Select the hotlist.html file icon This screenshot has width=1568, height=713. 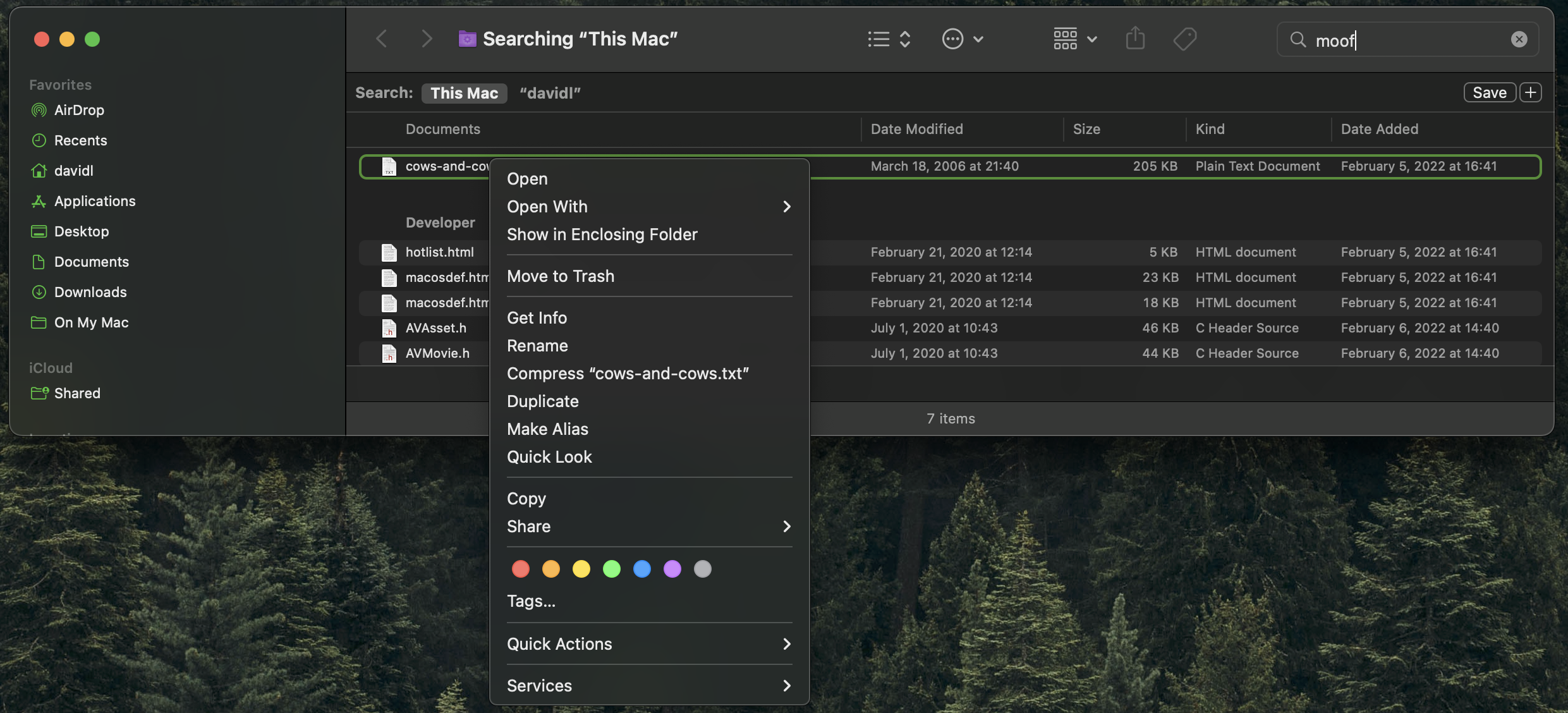(389, 252)
